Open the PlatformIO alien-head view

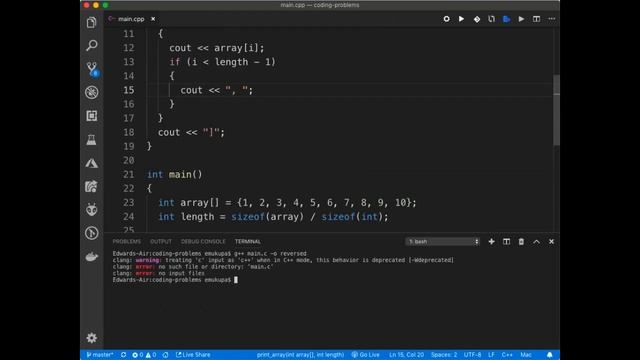[91, 210]
